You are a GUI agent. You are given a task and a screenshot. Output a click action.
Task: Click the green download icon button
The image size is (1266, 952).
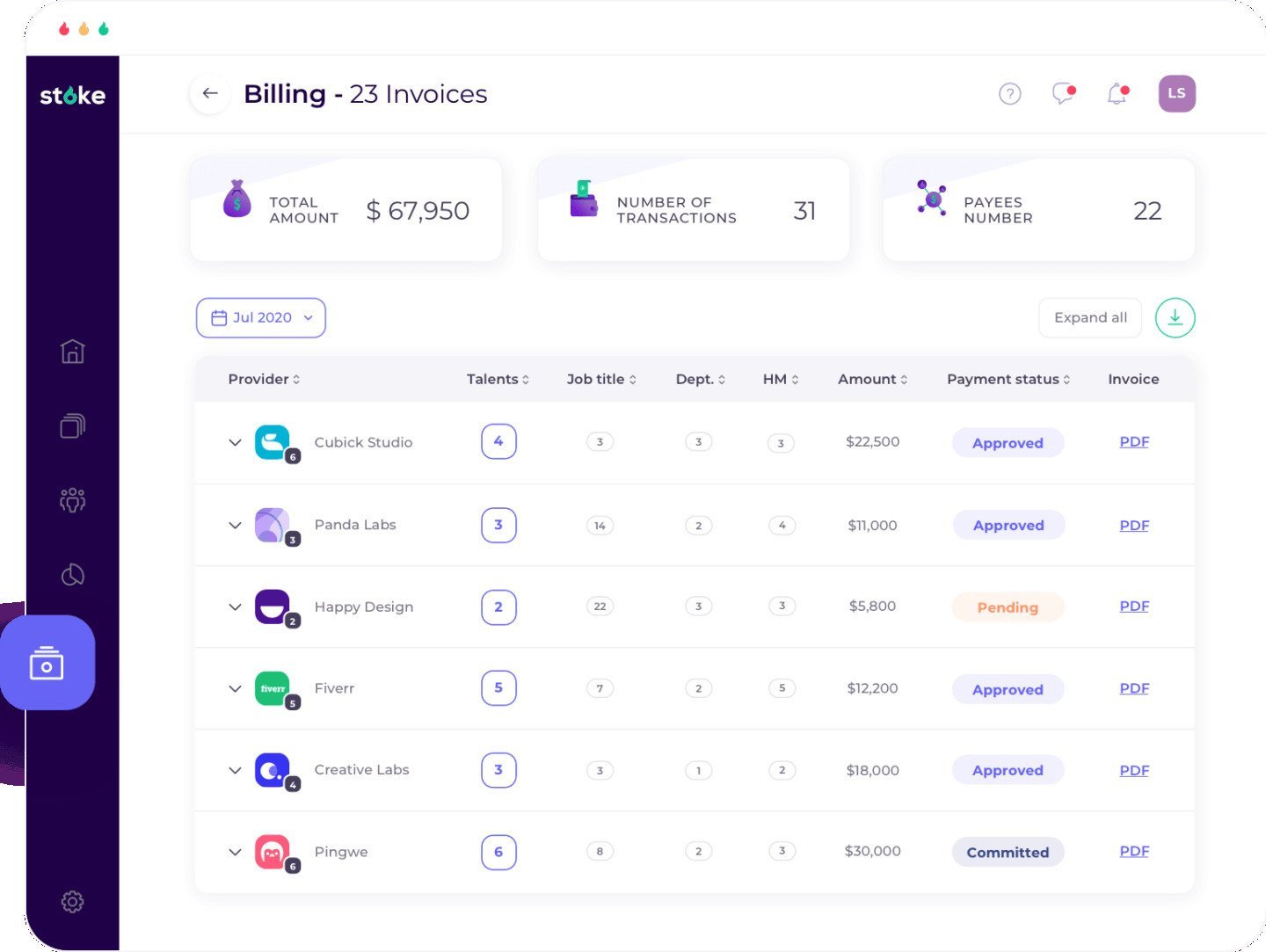[x=1175, y=318]
